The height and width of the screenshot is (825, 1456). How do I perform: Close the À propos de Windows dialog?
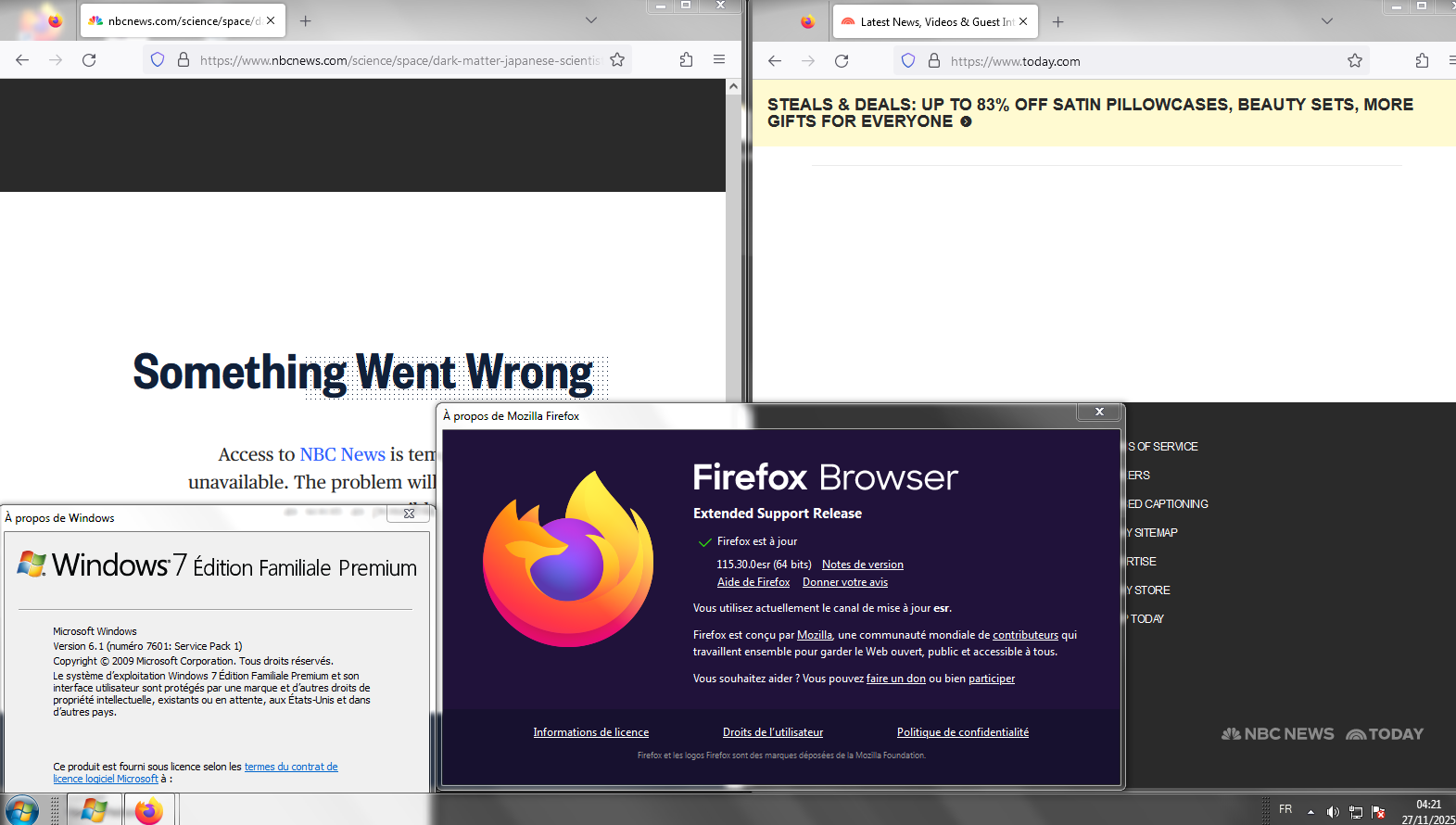point(409,513)
